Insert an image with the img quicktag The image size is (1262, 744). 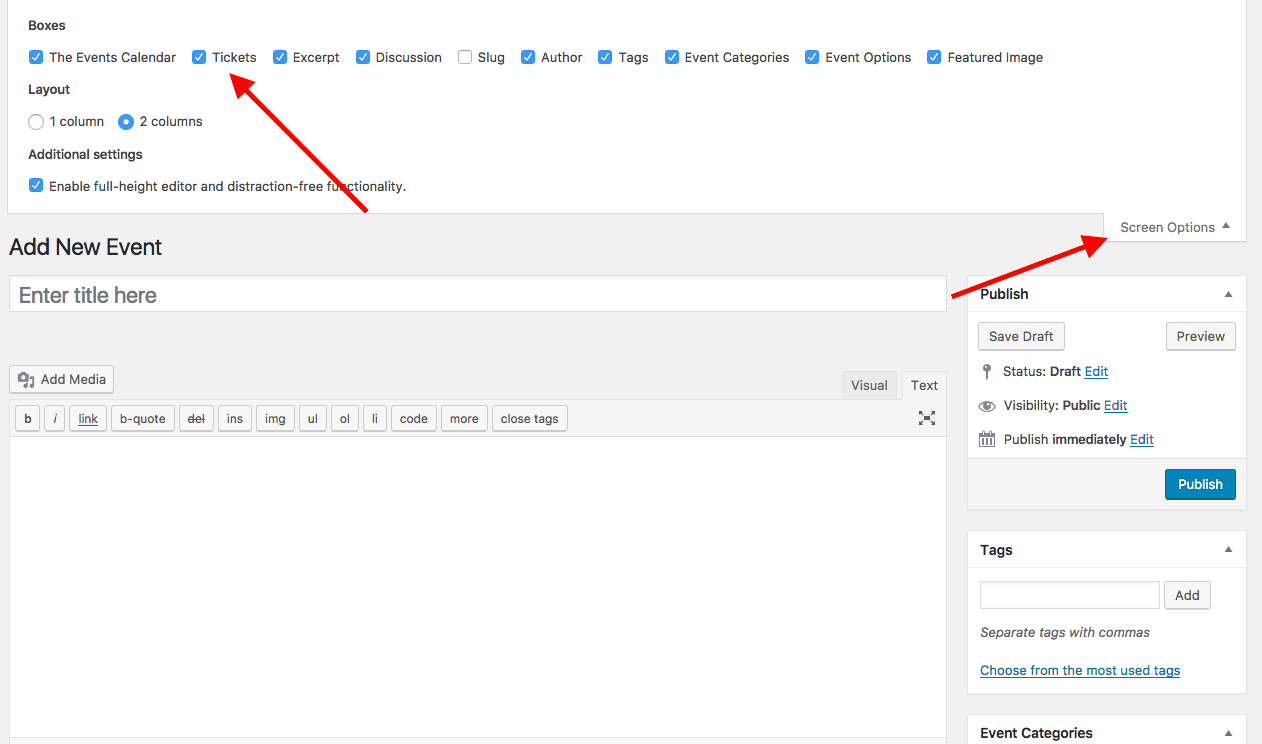point(275,419)
